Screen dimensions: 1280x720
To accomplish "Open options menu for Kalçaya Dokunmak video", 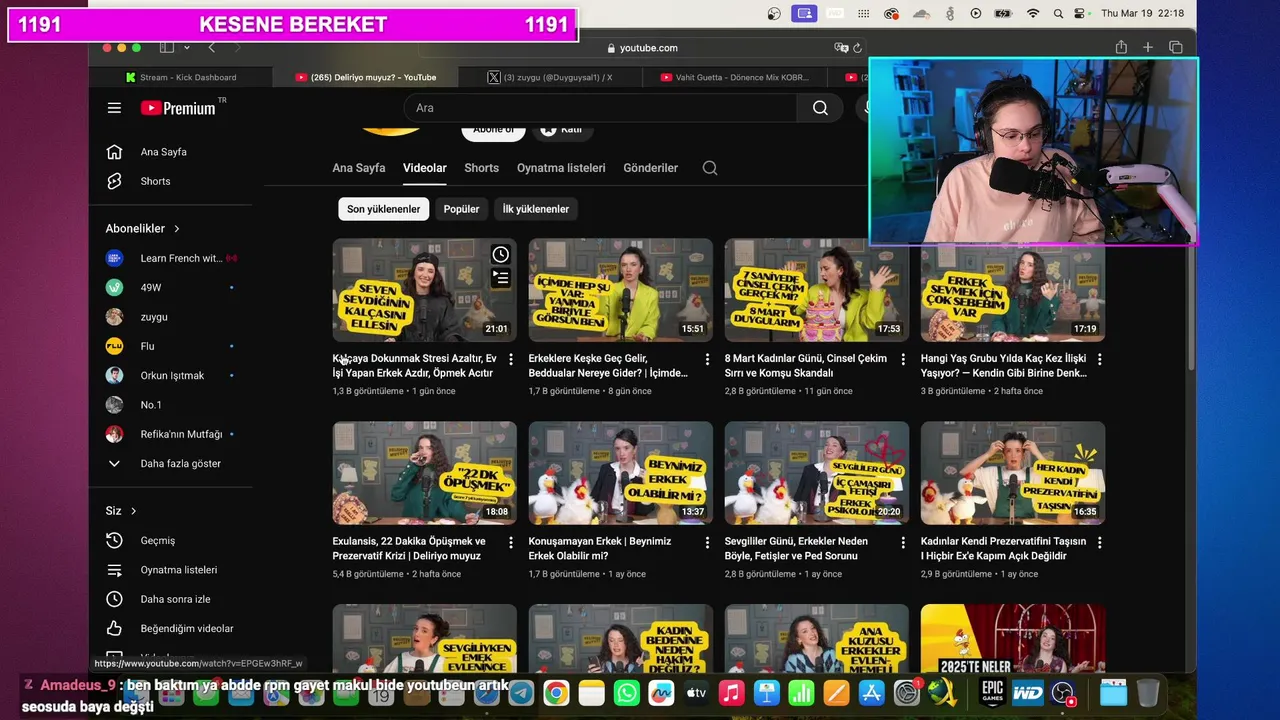I will (x=511, y=359).
